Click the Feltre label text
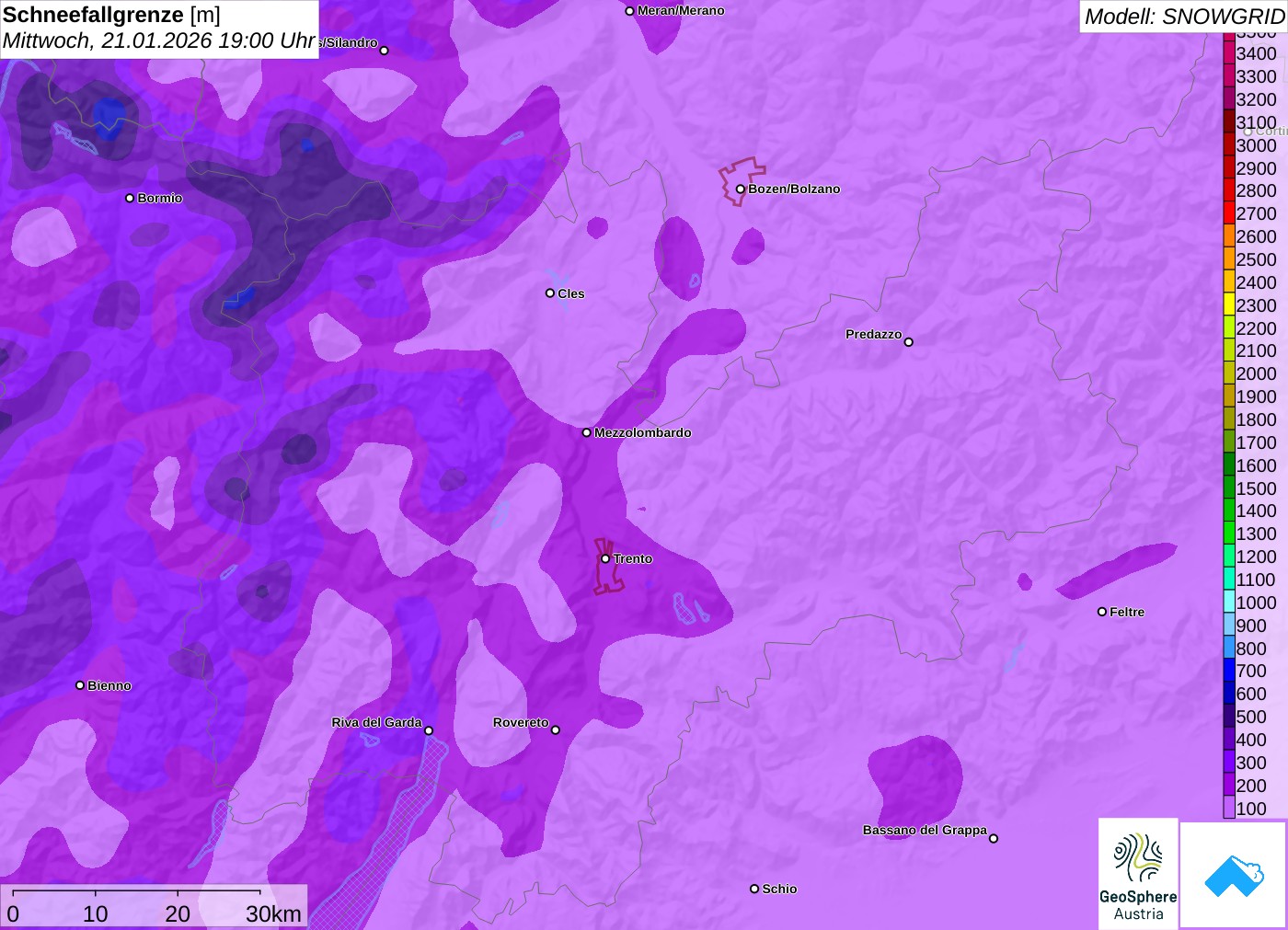The width and height of the screenshot is (1288, 930). click(x=1127, y=612)
